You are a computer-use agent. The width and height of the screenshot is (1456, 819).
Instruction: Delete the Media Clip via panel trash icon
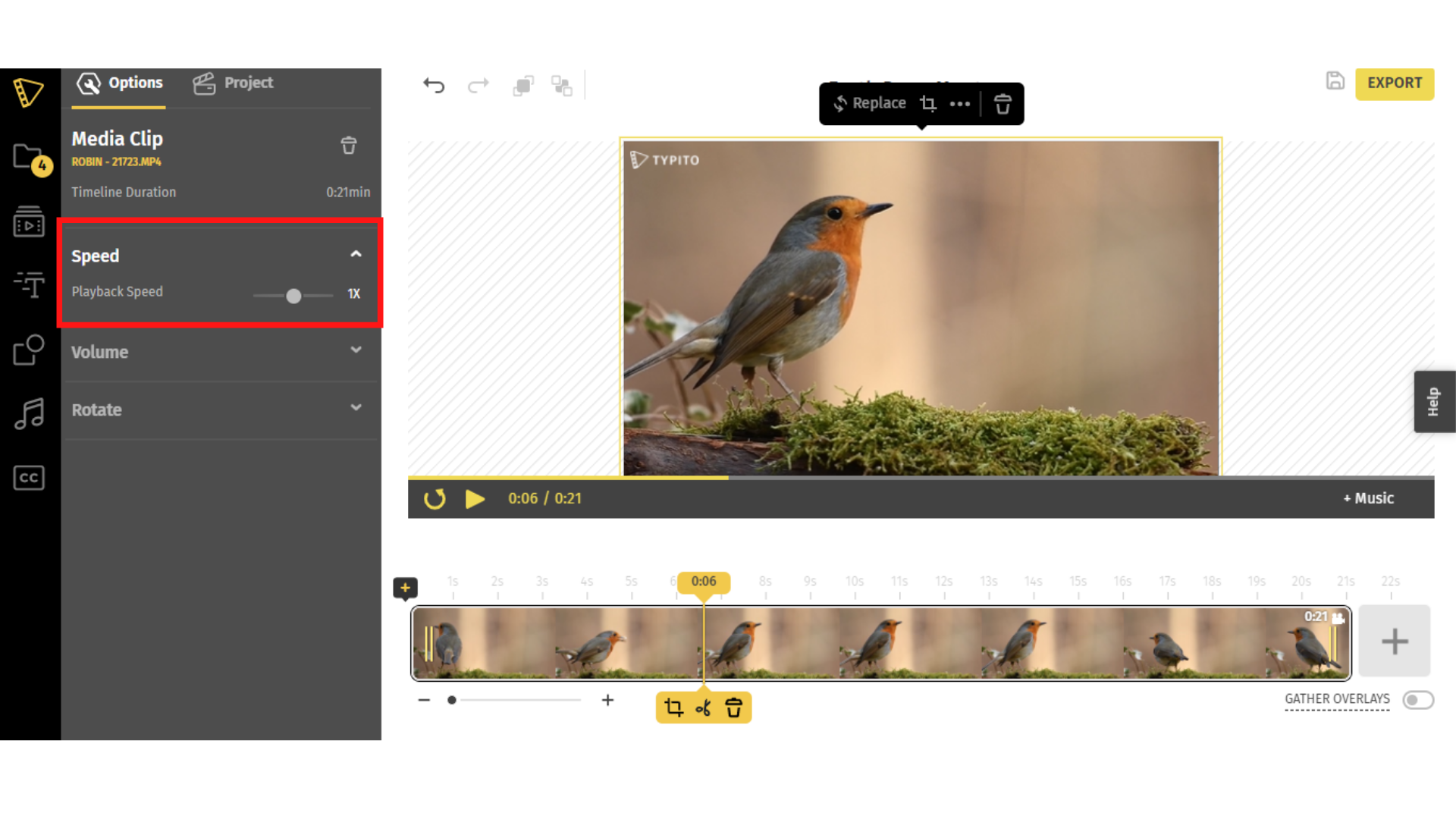pyautogui.click(x=349, y=146)
